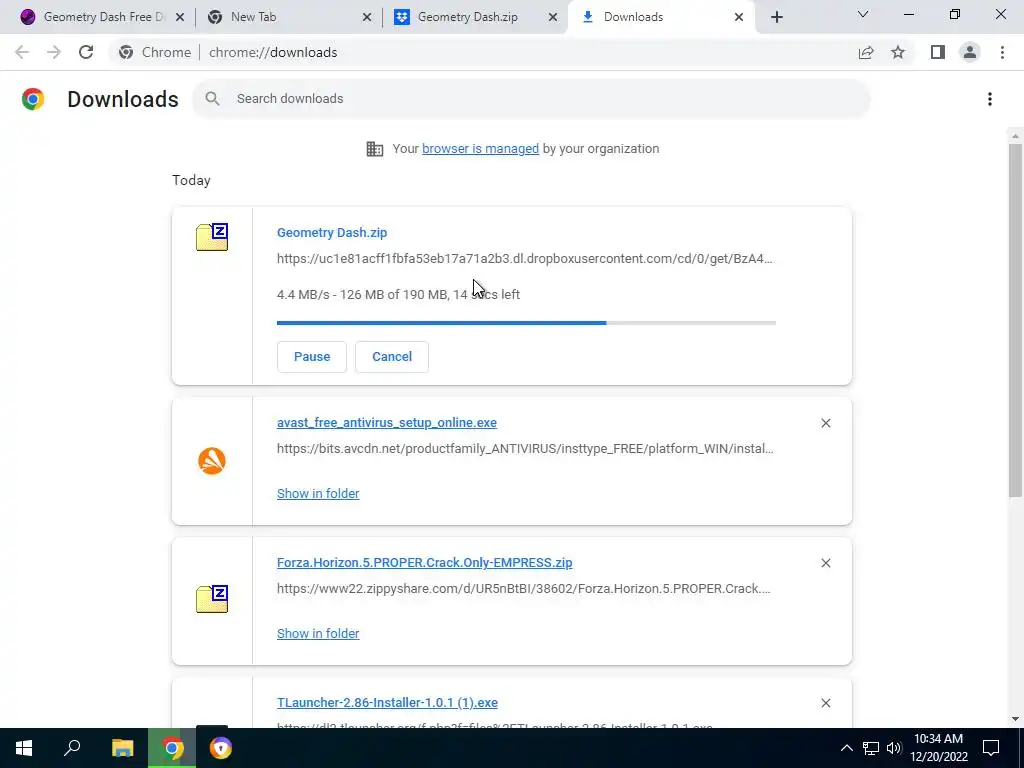The height and width of the screenshot is (768, 1024).
Task: Bookmark this page with the star icon
Action: (898, 52)
